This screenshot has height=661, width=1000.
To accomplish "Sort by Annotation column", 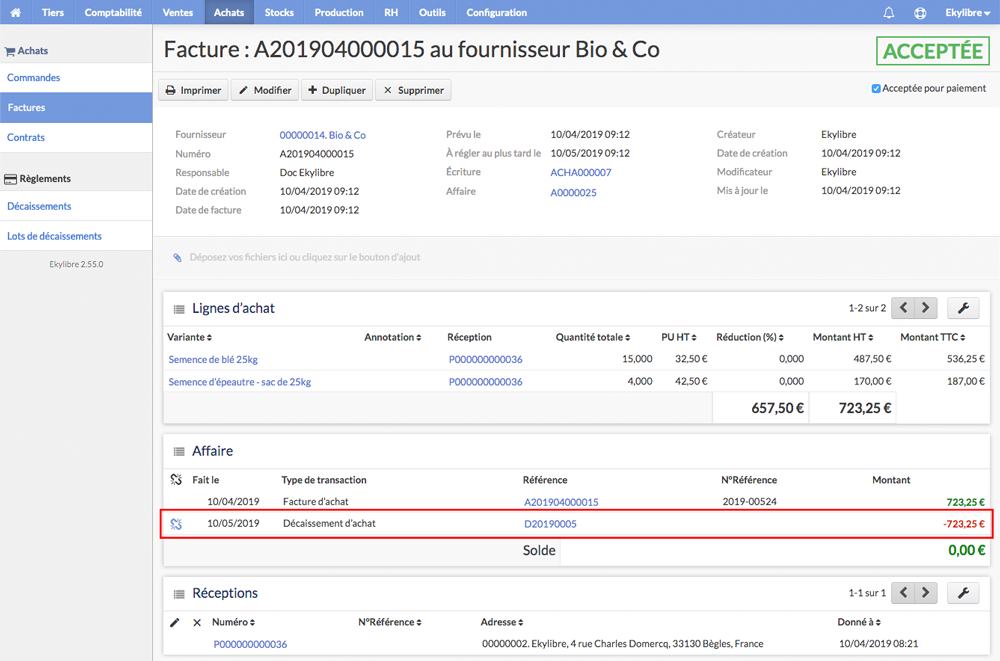I will pos(393,337).
